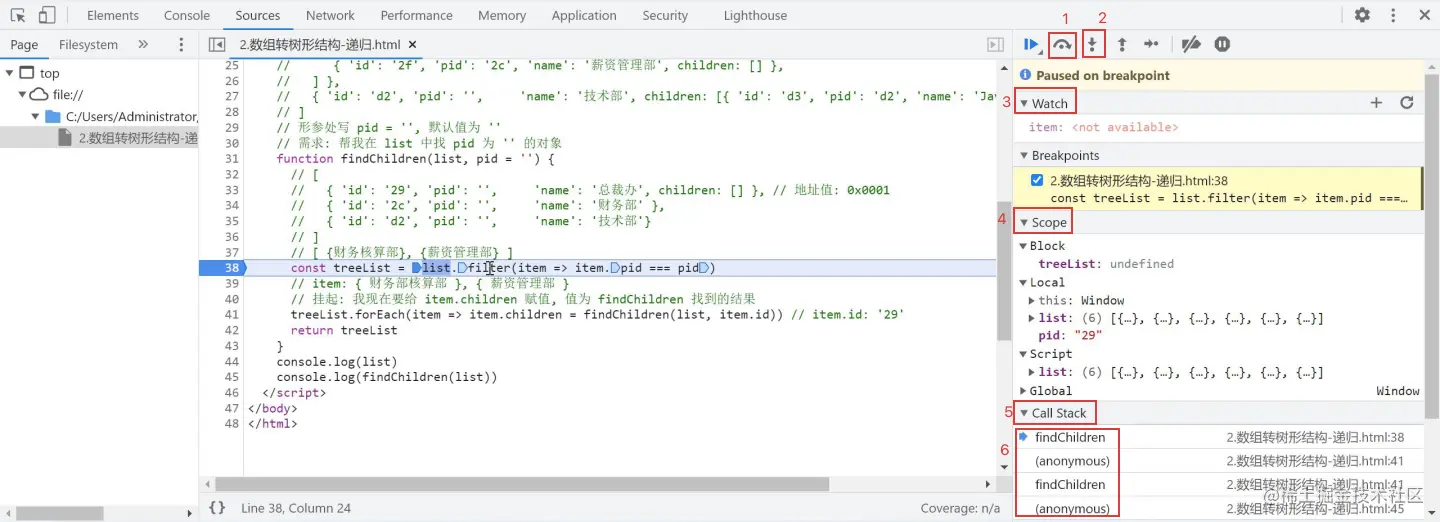Image resolution: width=1440 pixels, height=522 pixels.
Task: Hide the debugger sidebar pane
Action: pos(995,45)
